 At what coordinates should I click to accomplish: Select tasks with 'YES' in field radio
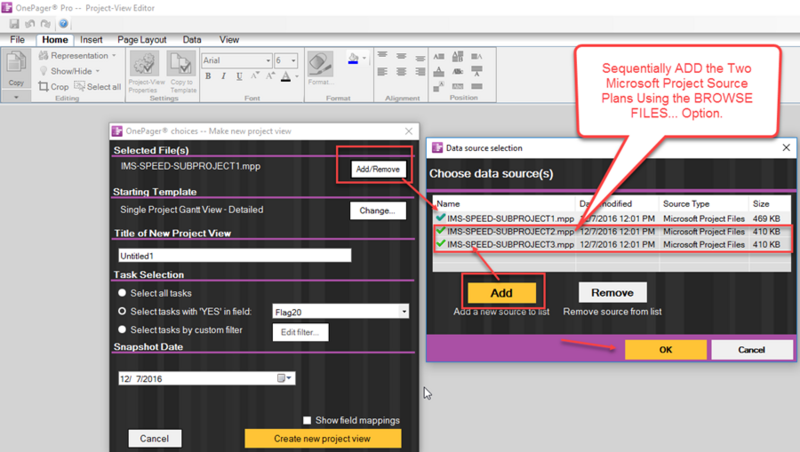coord(122,311)
